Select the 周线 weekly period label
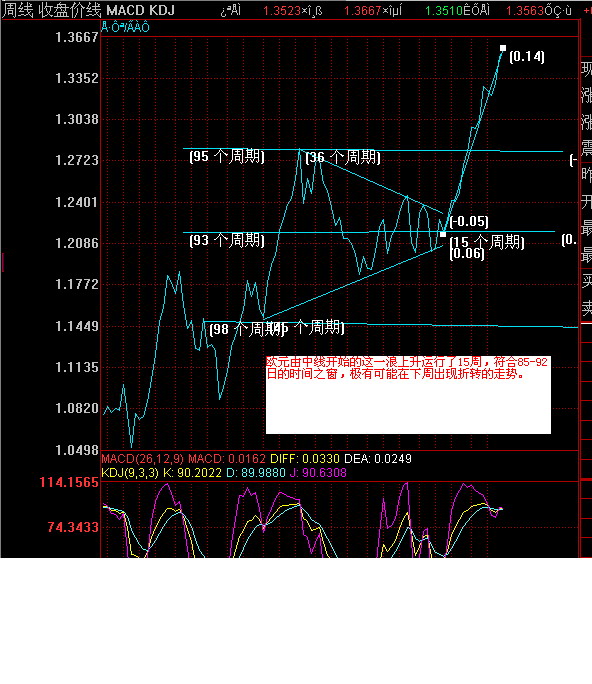Viewport: 592px width, 684px height. pos(17,10)
